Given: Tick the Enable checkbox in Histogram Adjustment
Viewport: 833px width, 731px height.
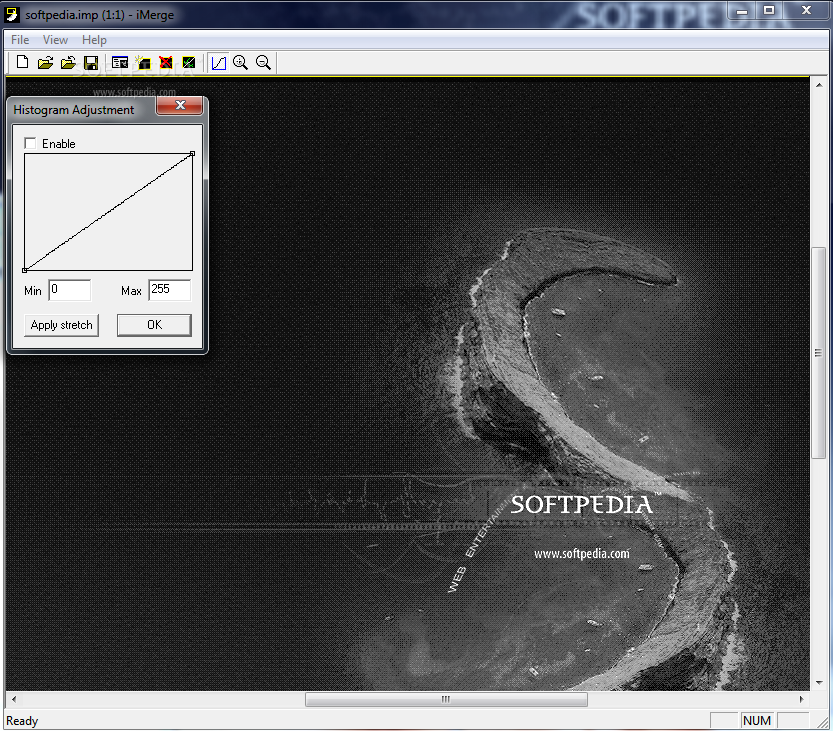Looking at the screenshot, I should [x=30, y=143].
